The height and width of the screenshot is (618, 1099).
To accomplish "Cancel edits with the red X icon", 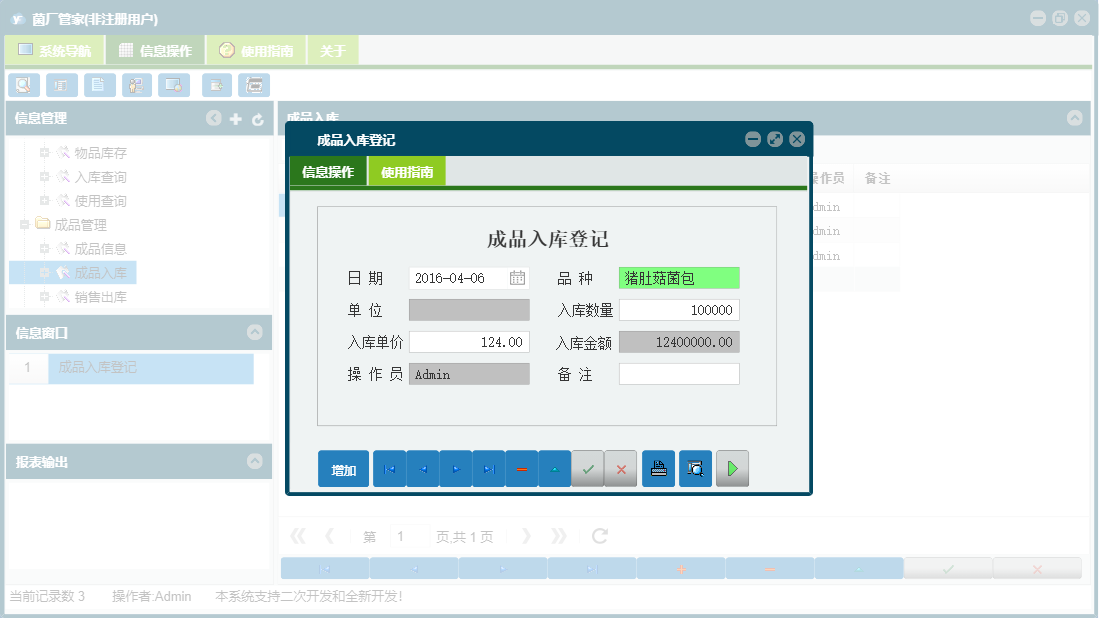I will point(620,468).
